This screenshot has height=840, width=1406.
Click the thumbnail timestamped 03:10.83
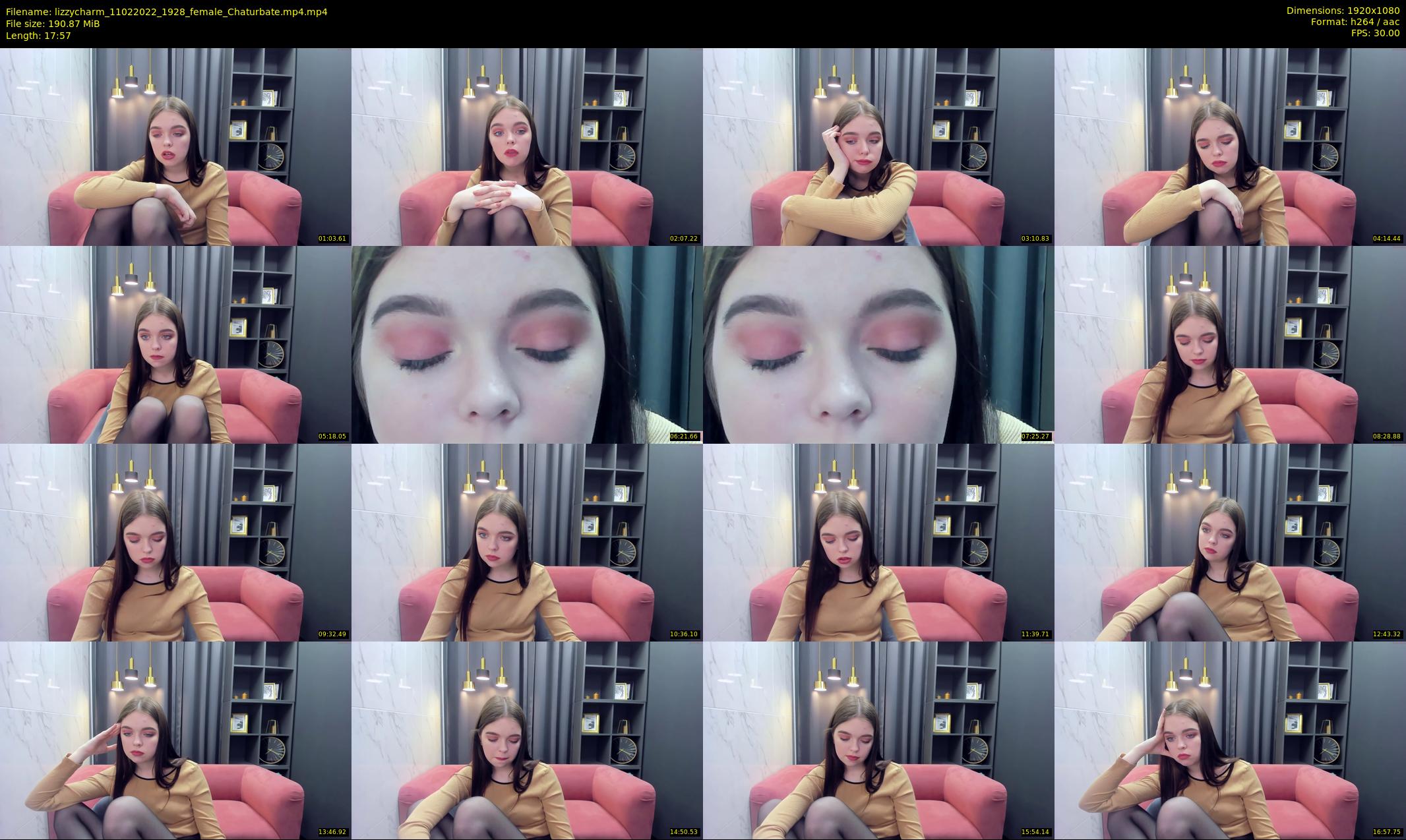pos(878,146)
